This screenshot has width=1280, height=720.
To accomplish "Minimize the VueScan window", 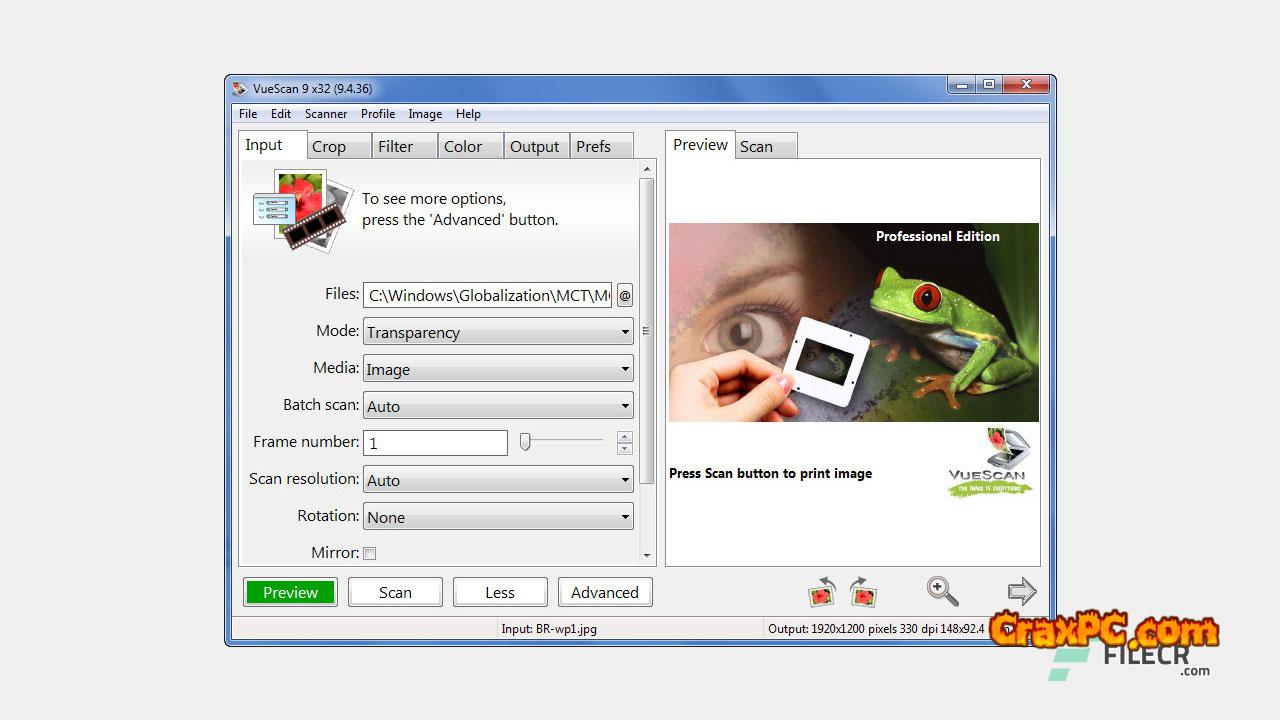I will pos(960,85).
